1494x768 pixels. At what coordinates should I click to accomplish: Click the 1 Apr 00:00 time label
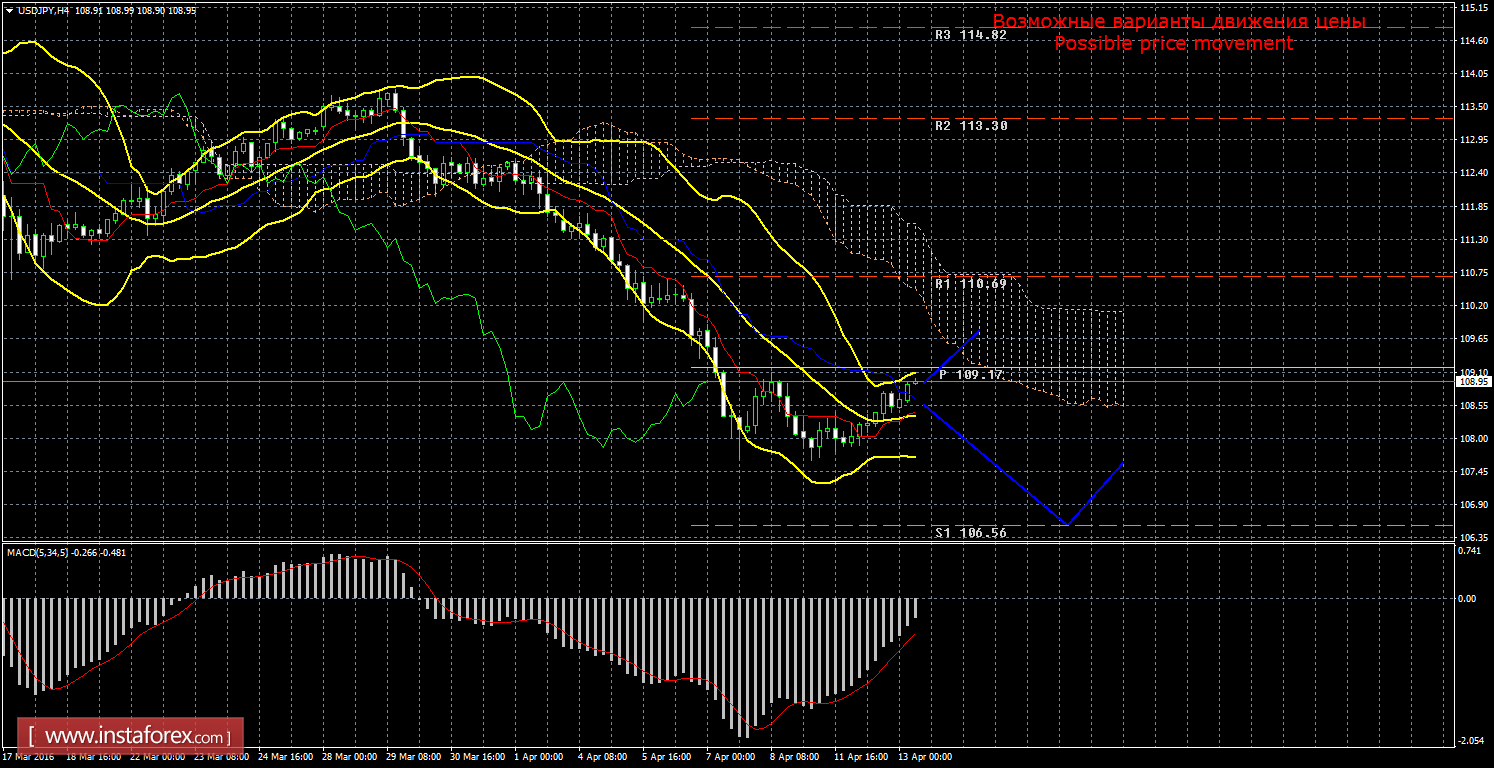539,757
